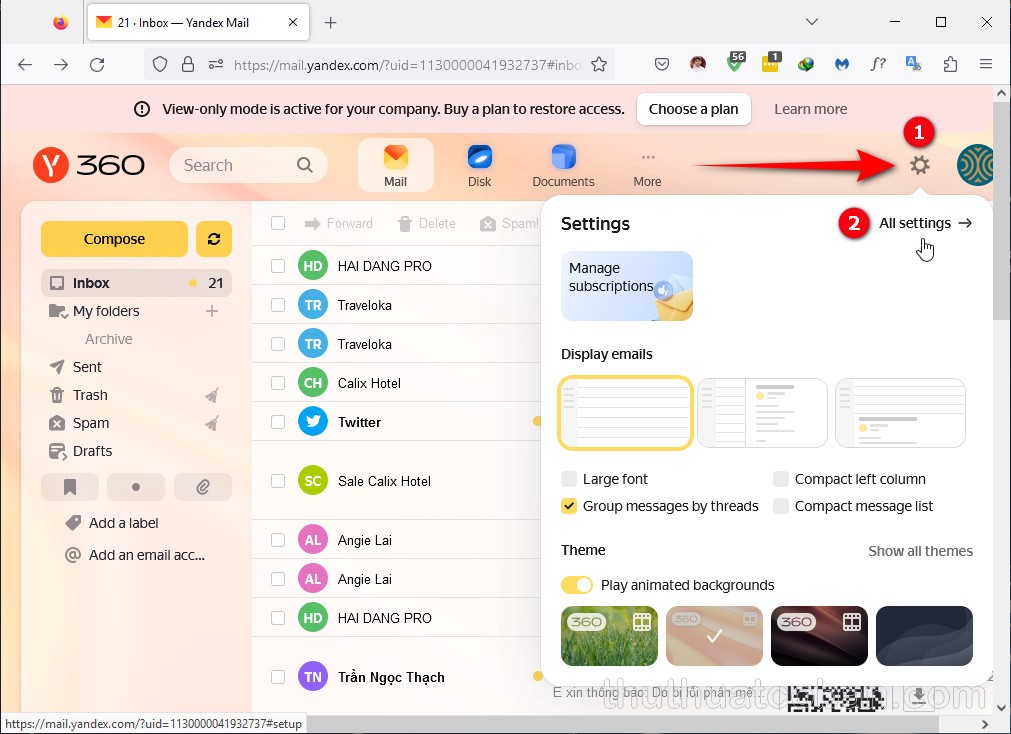
Task: Click the attachments paperclip filter icon
Action: (202, 487)
